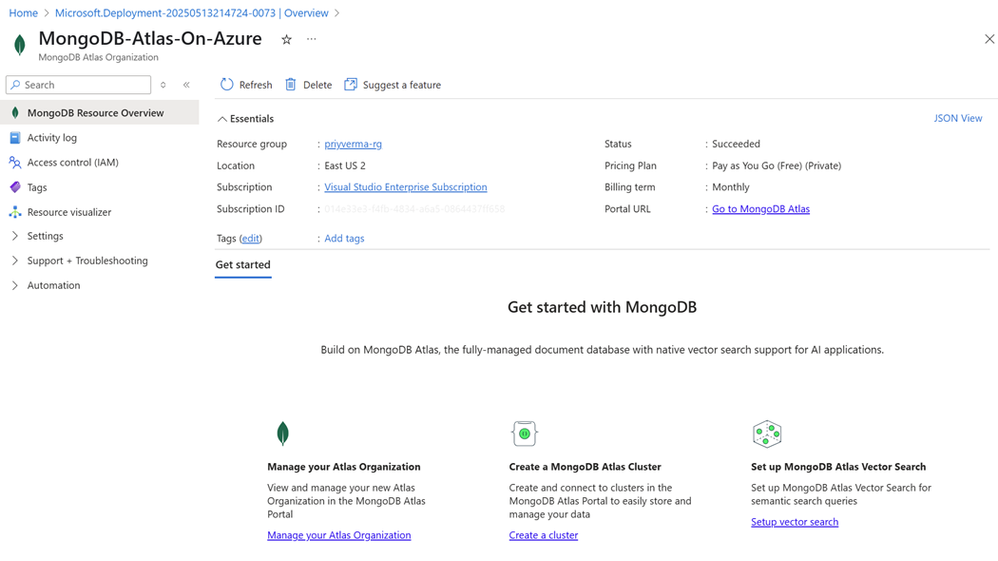Viewport: 998px width, 561px height.
Task: Open the Go to MongoDB Atlas link
Action: 760,209
